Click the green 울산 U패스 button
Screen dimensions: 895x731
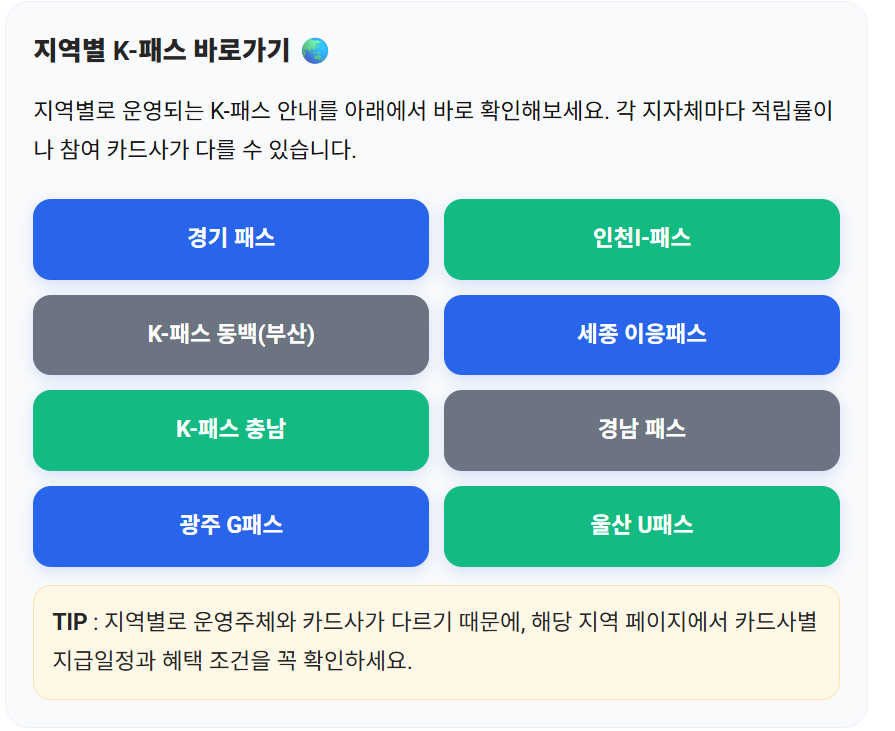click(643, 526)
